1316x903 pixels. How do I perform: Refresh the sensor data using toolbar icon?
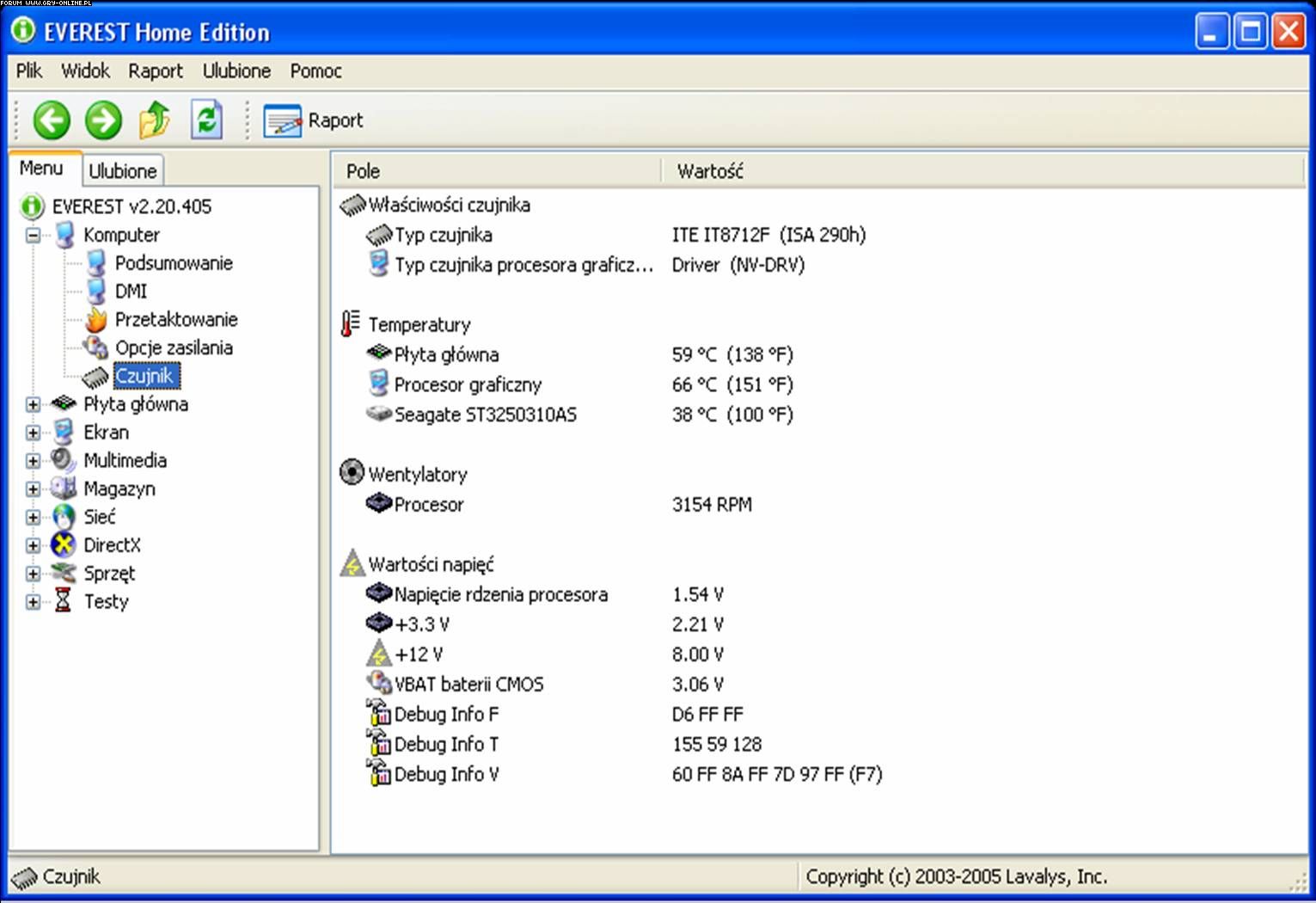(x=206, y=120)
